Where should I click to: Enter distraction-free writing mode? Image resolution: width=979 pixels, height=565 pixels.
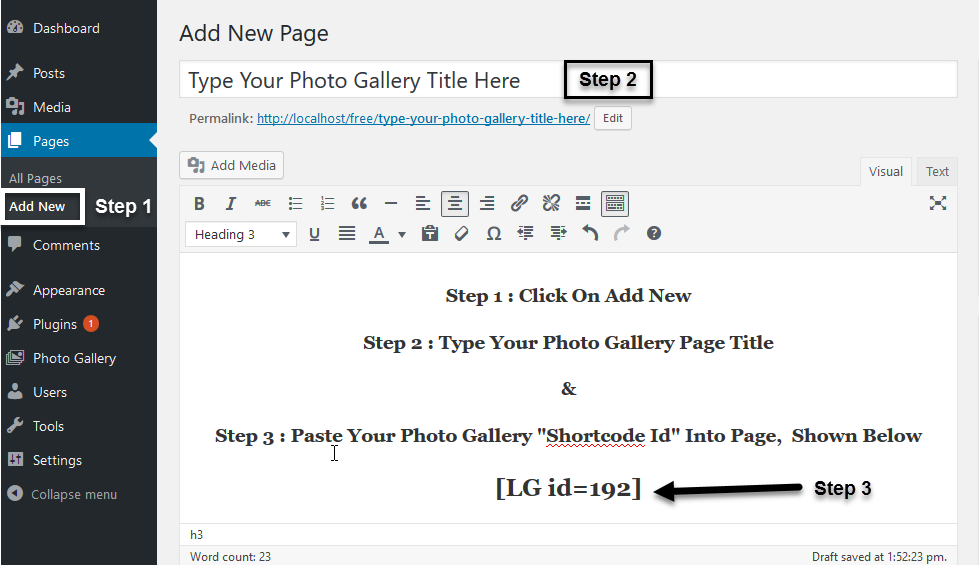(938, 203)
